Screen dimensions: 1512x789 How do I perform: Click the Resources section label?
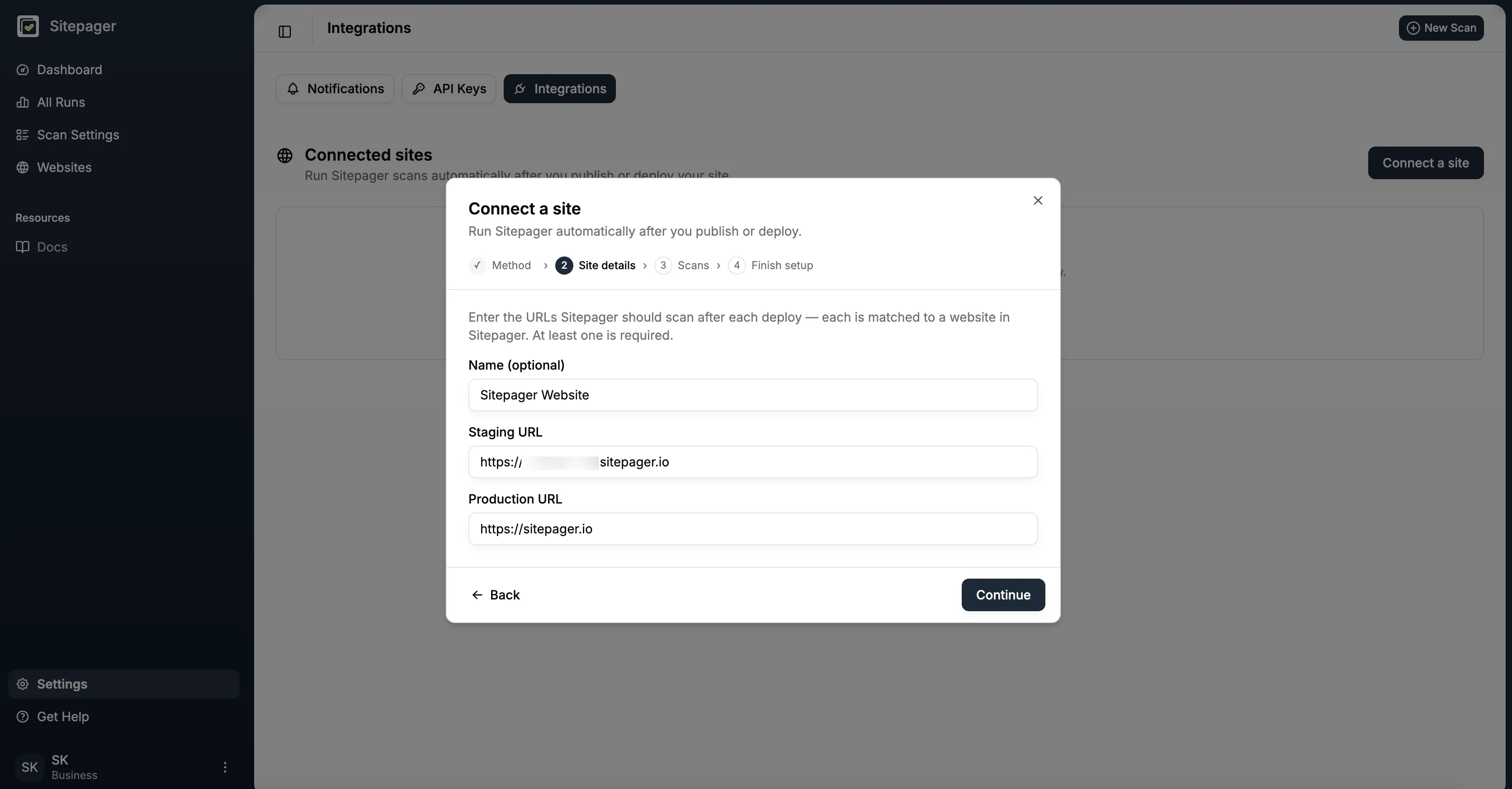42,218
